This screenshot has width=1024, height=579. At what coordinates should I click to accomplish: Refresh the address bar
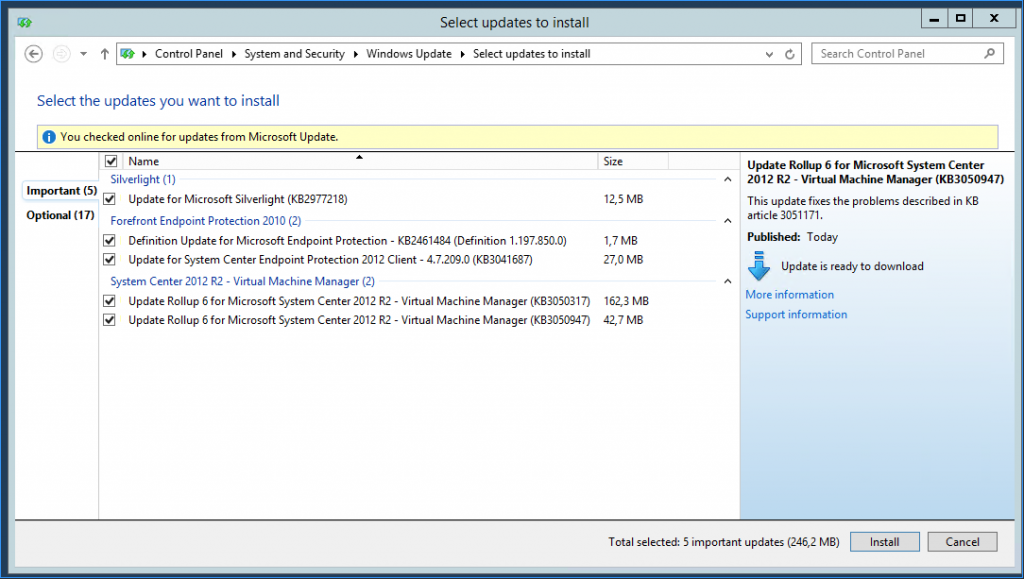790,54
